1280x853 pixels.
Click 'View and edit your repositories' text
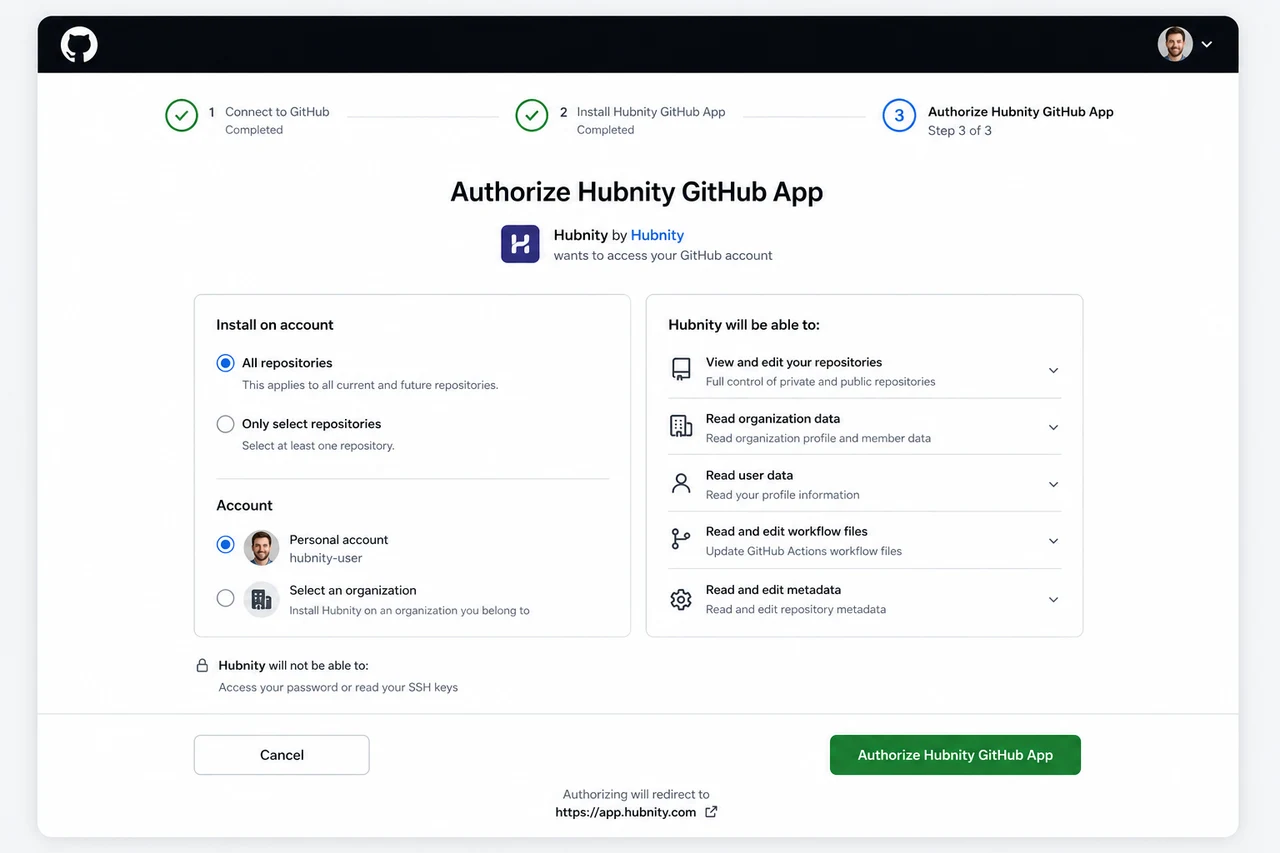coord(794,362)
